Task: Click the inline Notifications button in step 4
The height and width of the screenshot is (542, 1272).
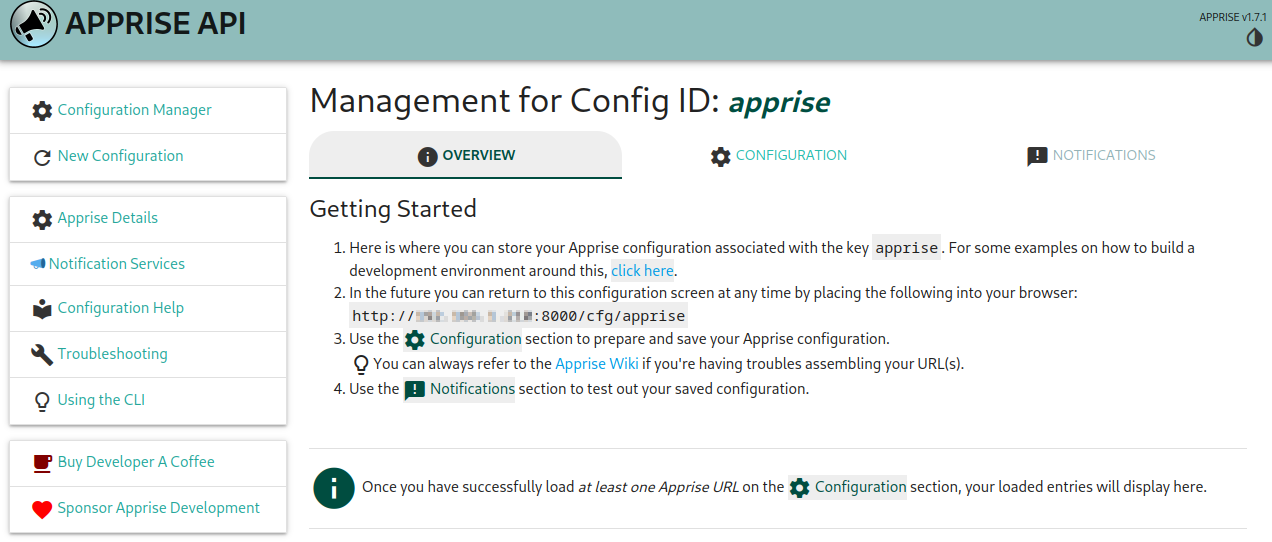Action: coord(460,389)
